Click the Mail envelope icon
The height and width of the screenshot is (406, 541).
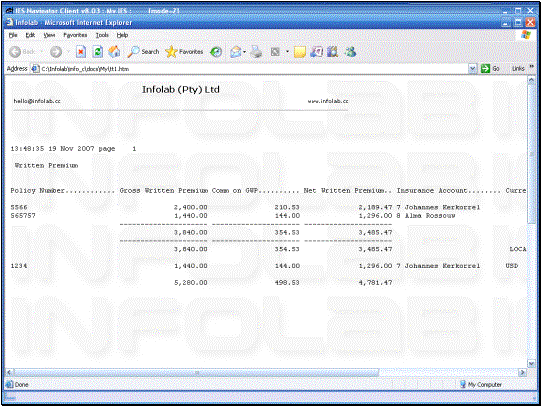click(x=236, y=52)
